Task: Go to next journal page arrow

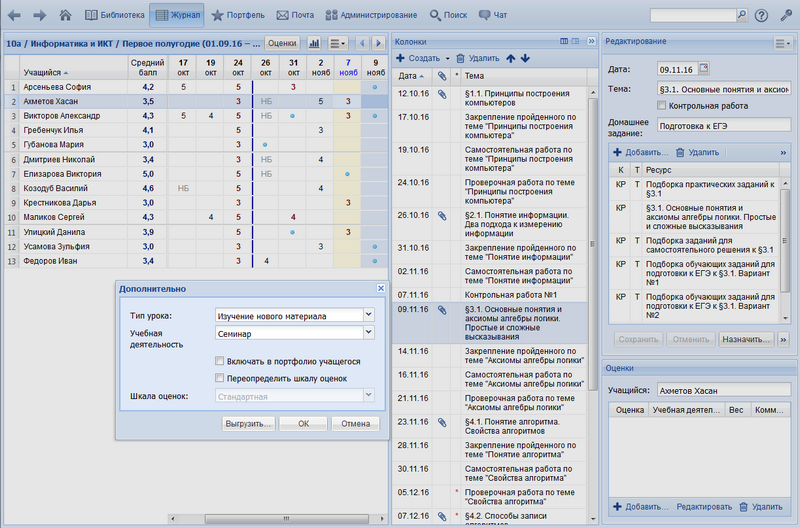Action: click(x=379, y=43)
